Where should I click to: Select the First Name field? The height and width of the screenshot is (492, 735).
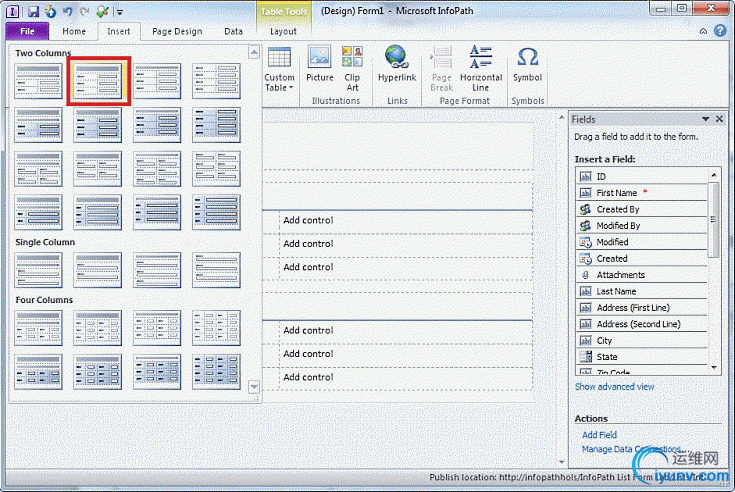click(x=616, y=192)
